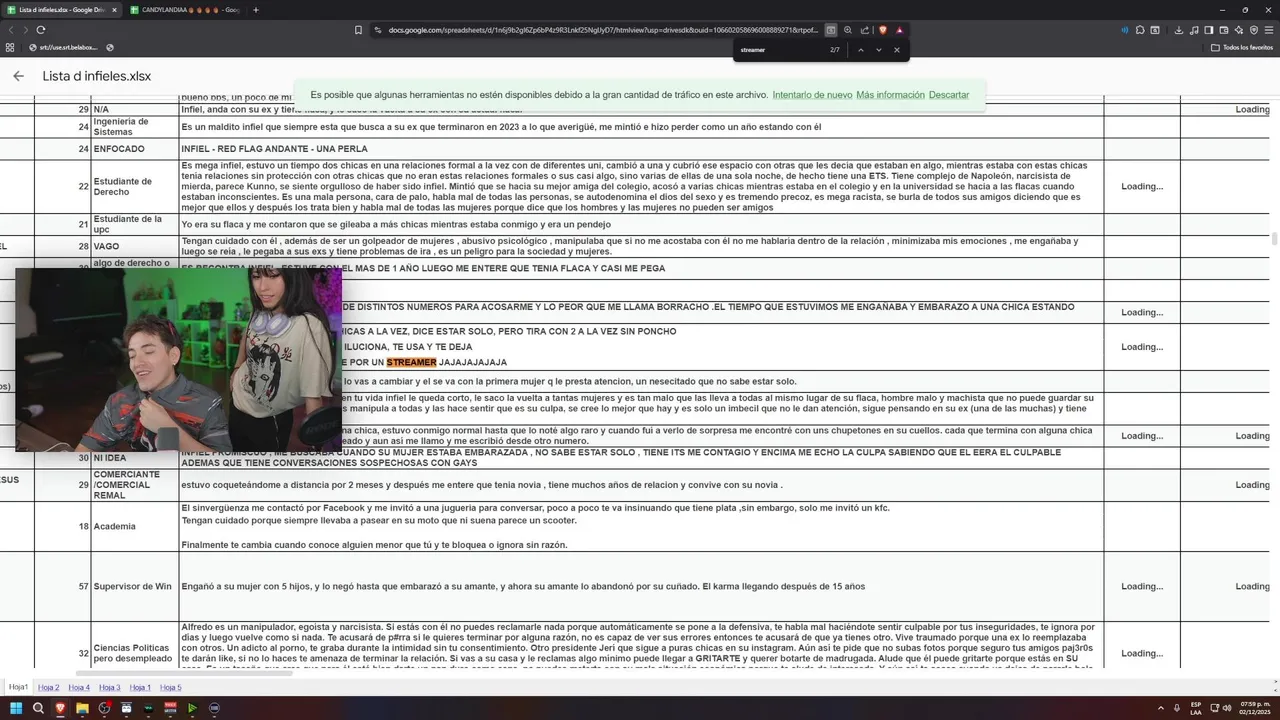The image size is (1280, 720).
Task: Click the browser forward navigation arrow
Action: pyautogui.click(x=26, y=30)
